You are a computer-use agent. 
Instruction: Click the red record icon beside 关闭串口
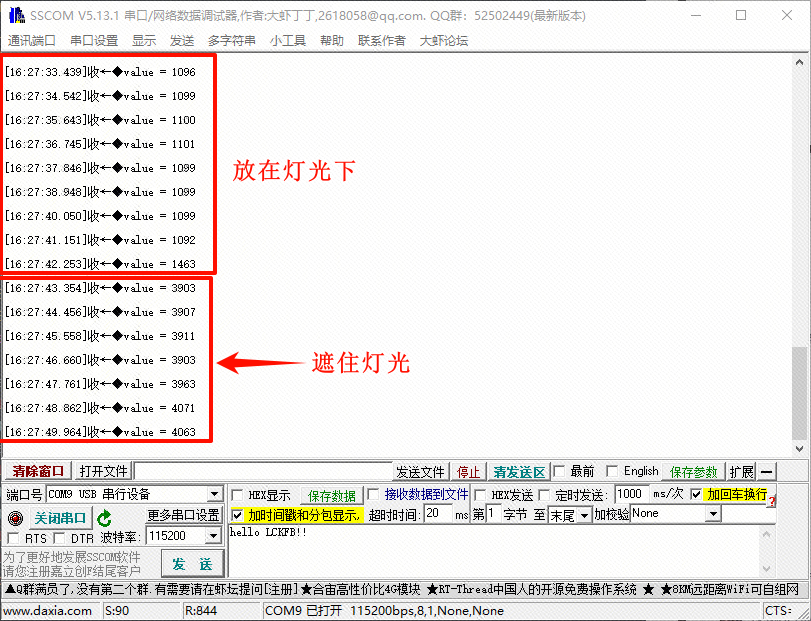coord(15,518)
